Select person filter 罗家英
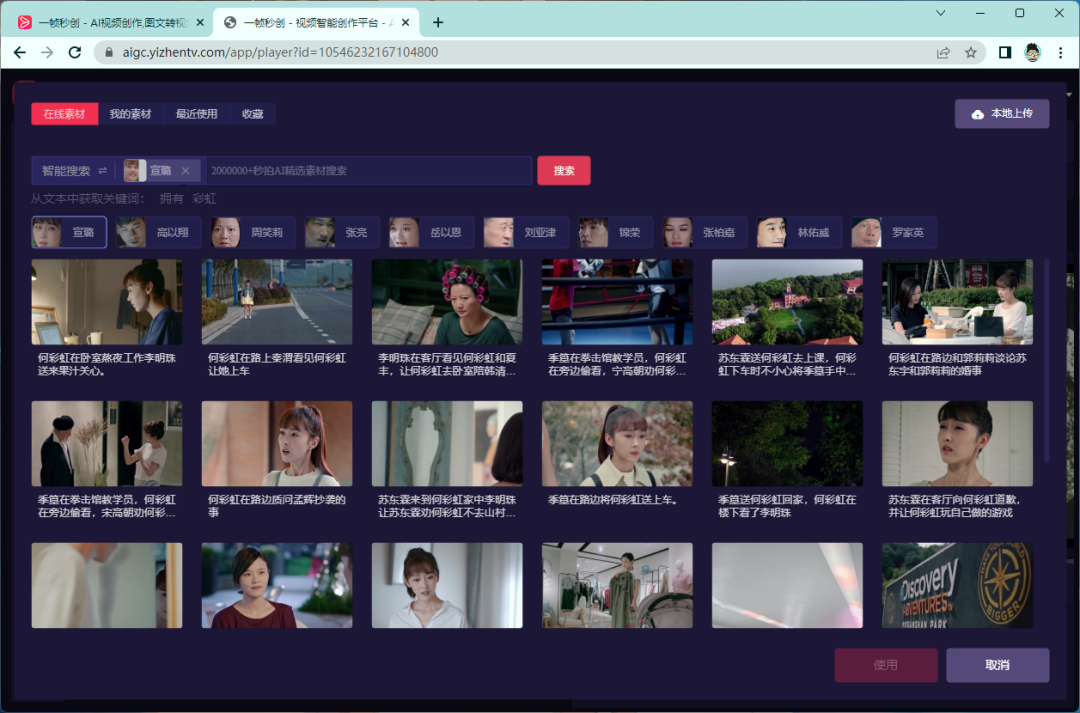 [893, 232]
